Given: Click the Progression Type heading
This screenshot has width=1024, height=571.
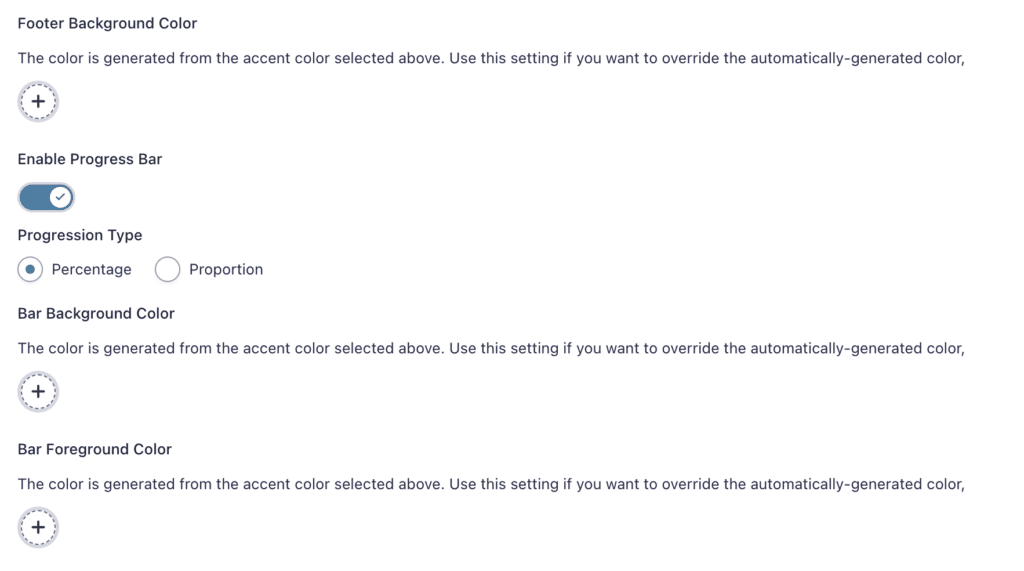Looking at the screenshot, I should pos(80,235).
